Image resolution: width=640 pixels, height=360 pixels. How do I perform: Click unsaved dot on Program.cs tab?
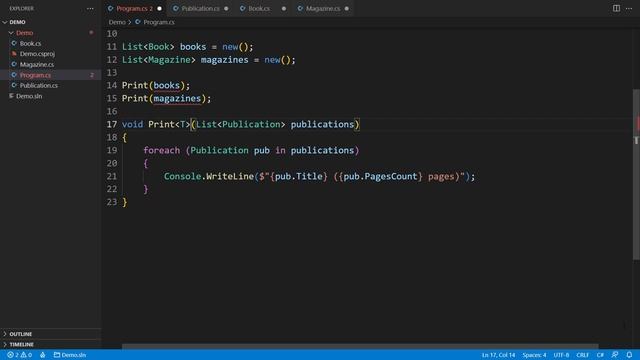click(160, 9)
